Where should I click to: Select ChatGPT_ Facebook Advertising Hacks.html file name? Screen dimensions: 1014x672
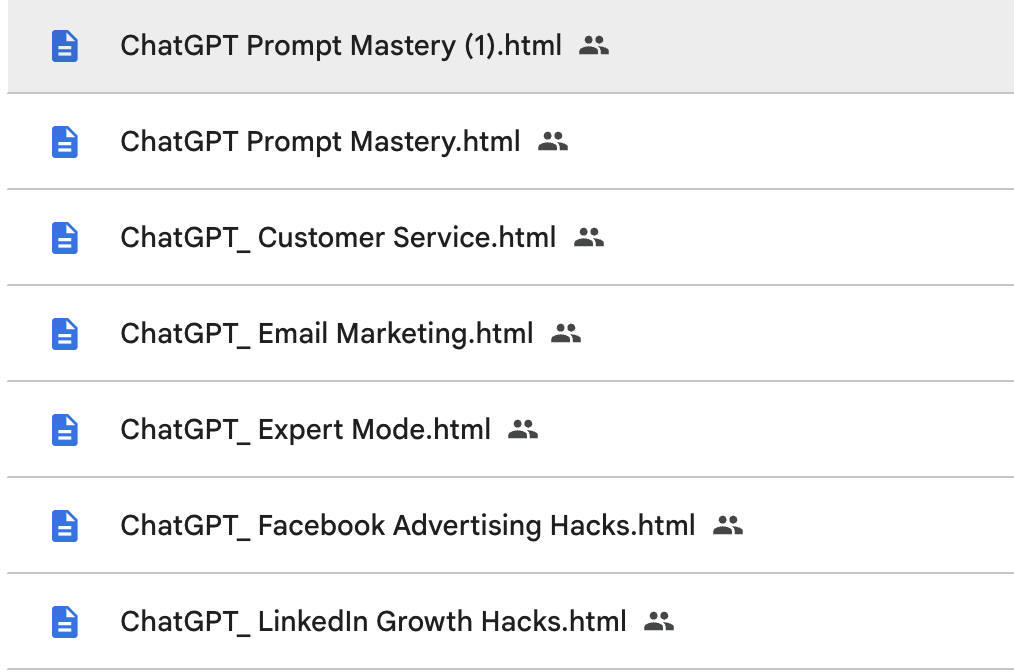point(408,526)
